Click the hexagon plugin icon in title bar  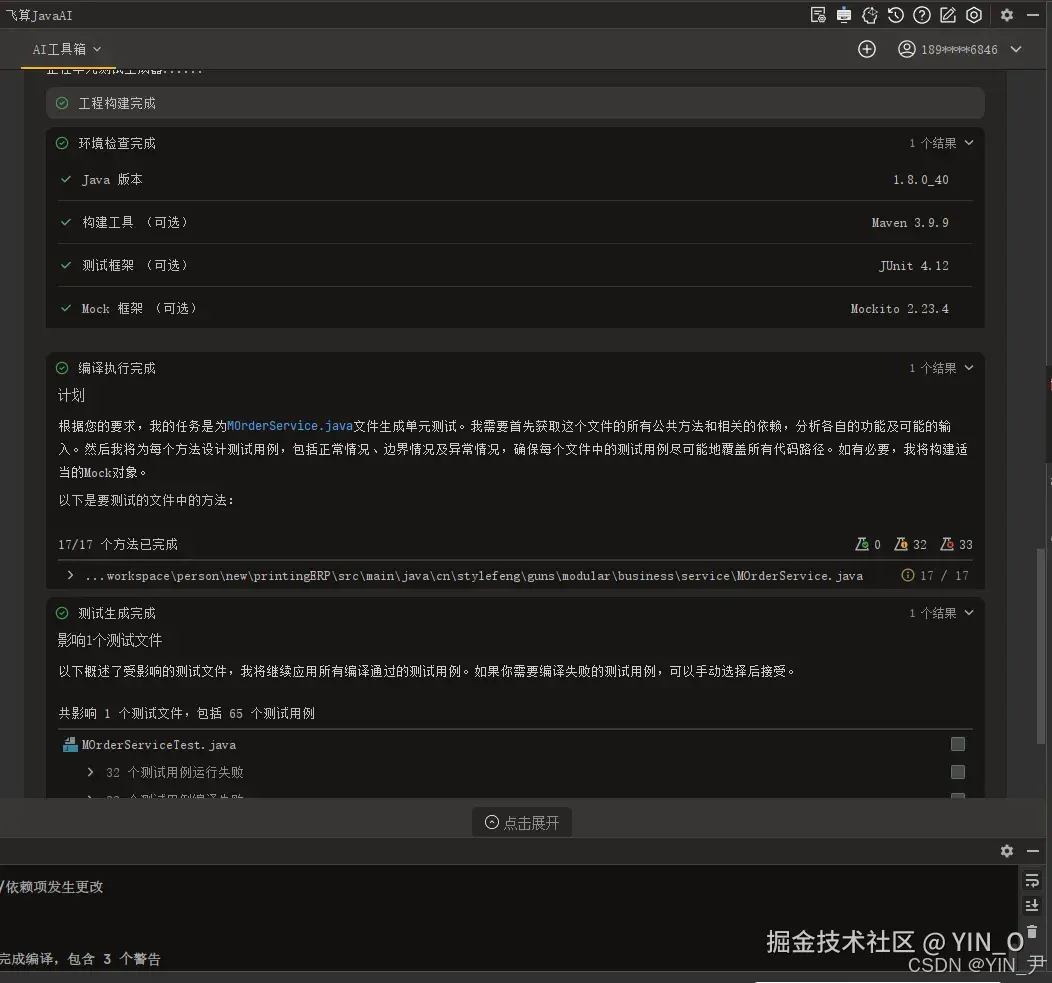(973, 15)
